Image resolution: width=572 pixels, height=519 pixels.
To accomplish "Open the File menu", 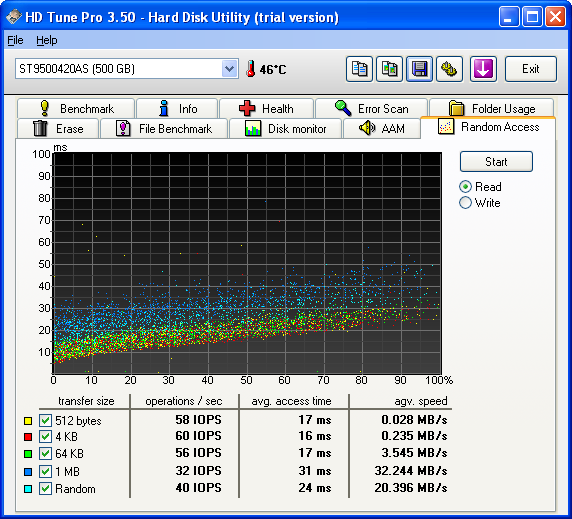I will tap(15, 40).
